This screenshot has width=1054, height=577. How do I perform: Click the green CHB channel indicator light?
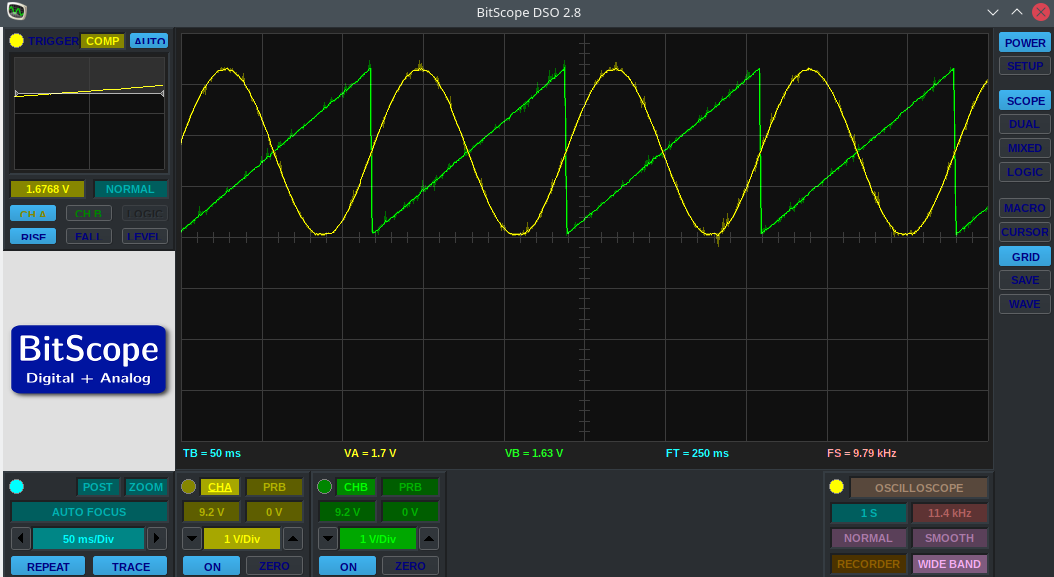pyautogui.click(x=324, y=487)
